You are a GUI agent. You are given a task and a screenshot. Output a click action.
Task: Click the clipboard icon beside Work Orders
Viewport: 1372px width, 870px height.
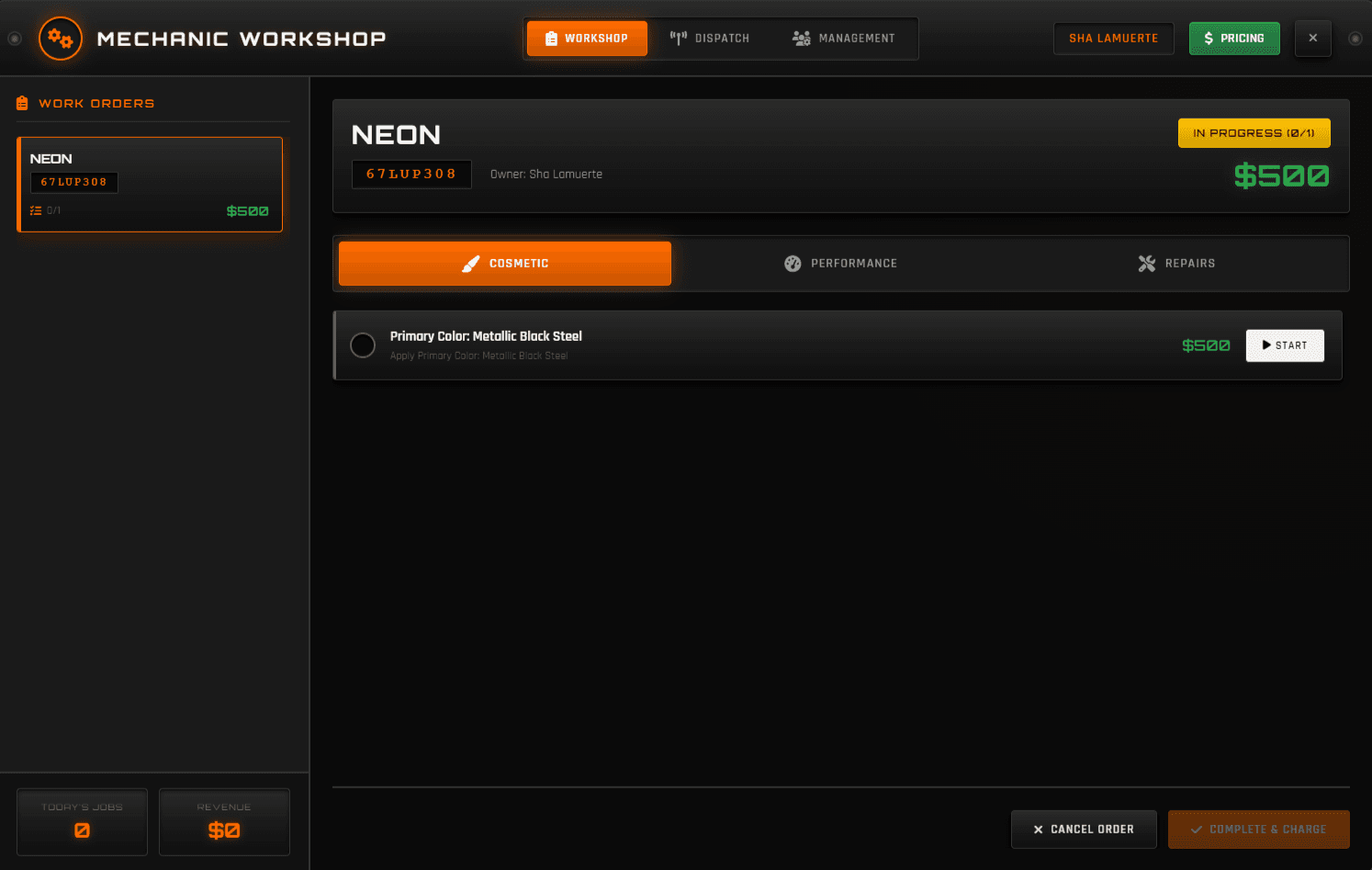pyautogui.click(x=22, y=104)
